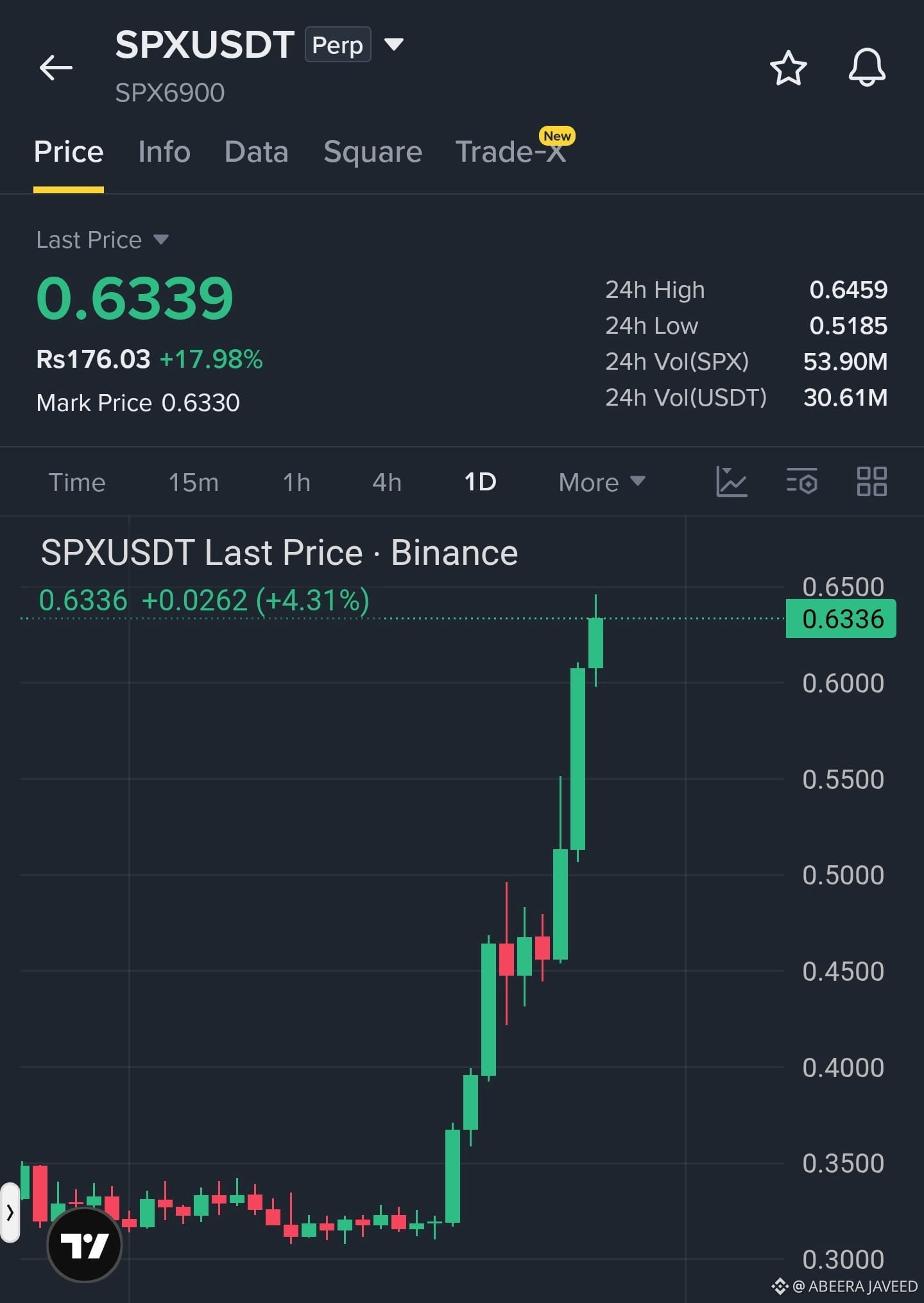924x1303 pixels.
Task: Click the SPX6900 subtitle
Action: [x=170, y=93]
